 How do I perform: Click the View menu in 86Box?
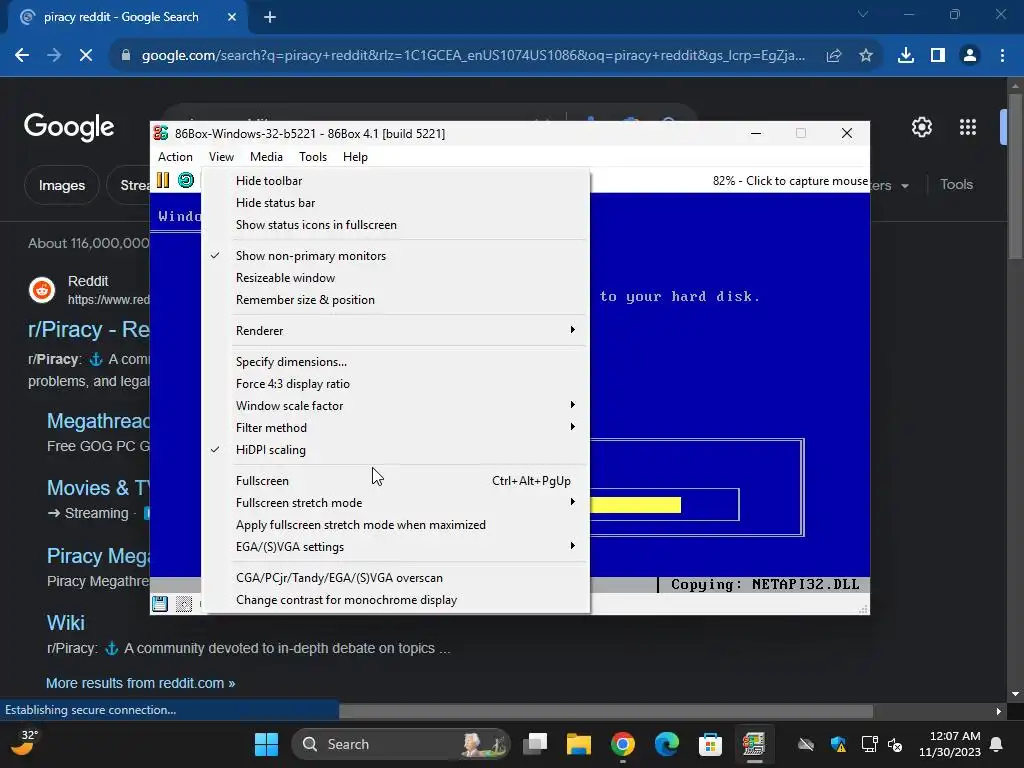pos(221,157)
